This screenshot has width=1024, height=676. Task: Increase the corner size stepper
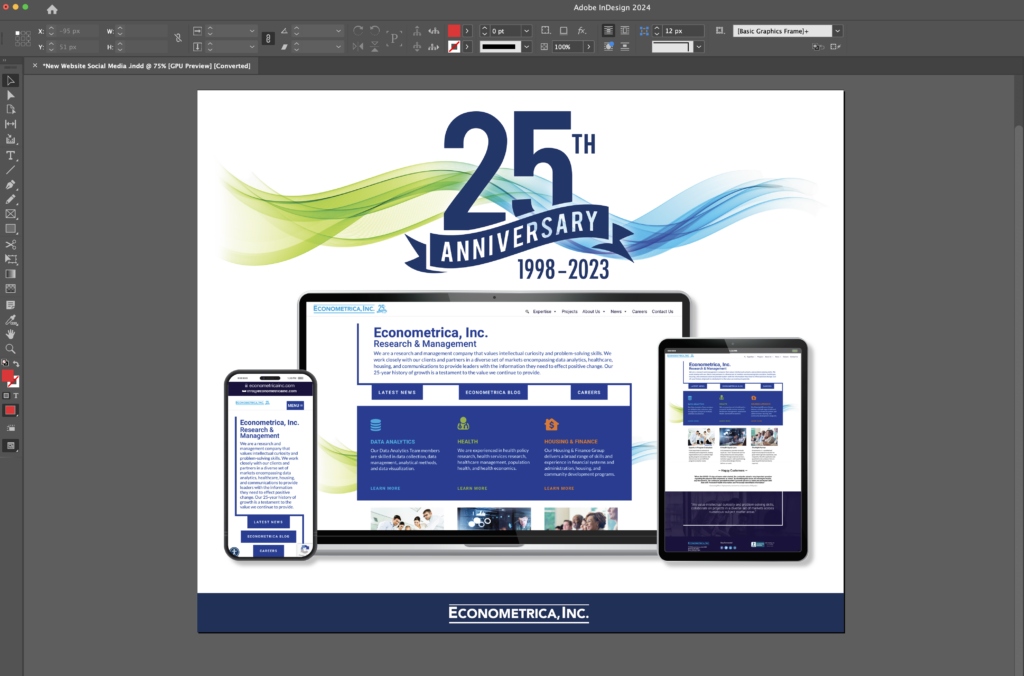pyautogui.click(x=657, y=28)
